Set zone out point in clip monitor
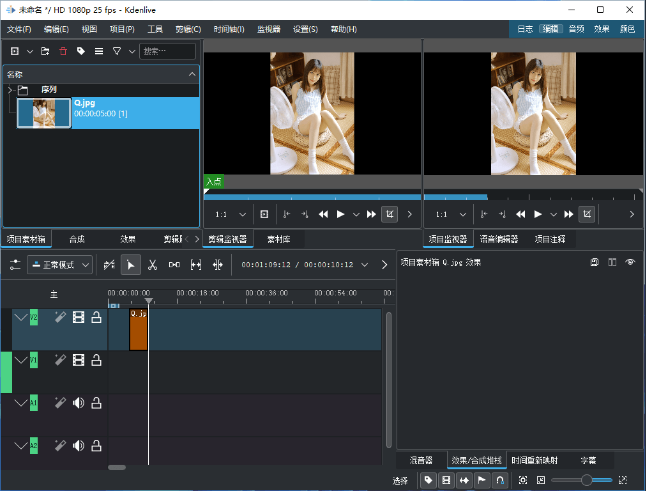The height and width of the screenshot is (491, 646). coord(305,214)
